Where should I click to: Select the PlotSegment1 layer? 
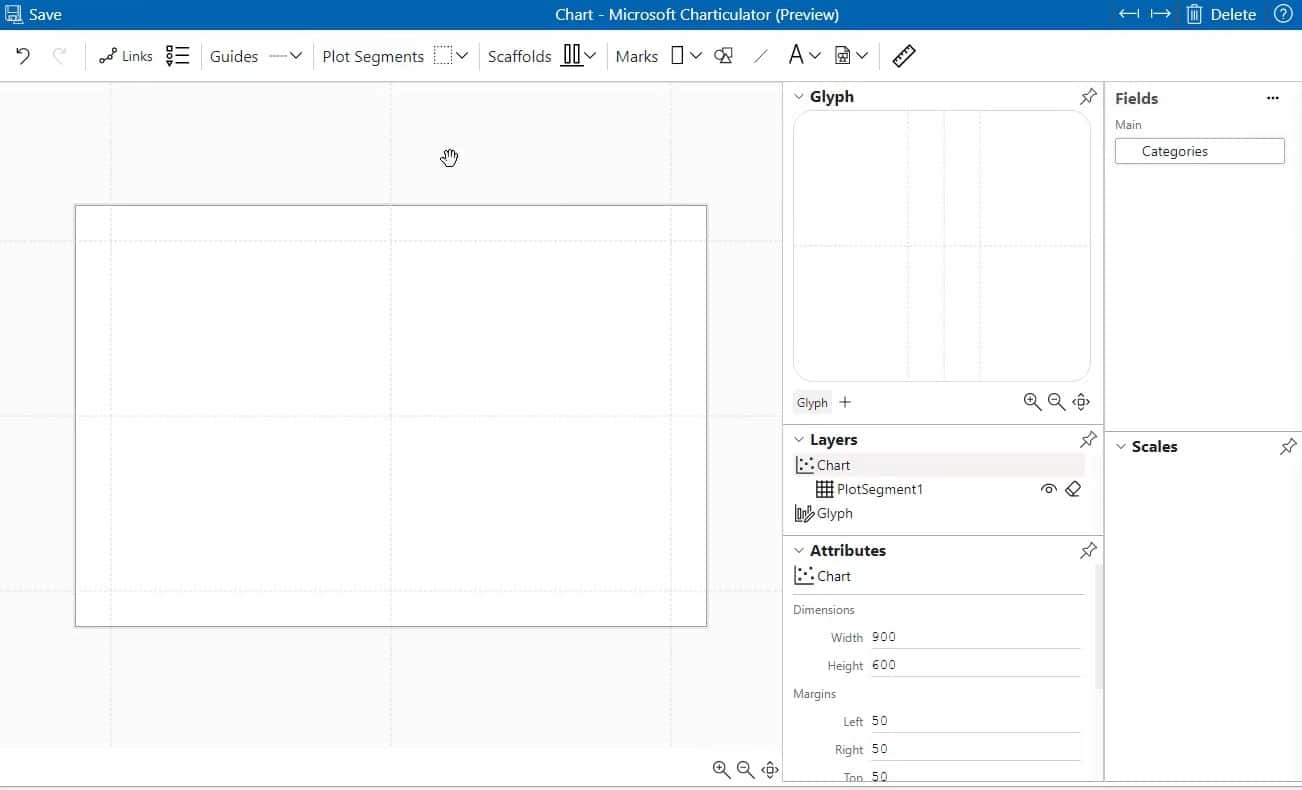(x=938, y=489)
